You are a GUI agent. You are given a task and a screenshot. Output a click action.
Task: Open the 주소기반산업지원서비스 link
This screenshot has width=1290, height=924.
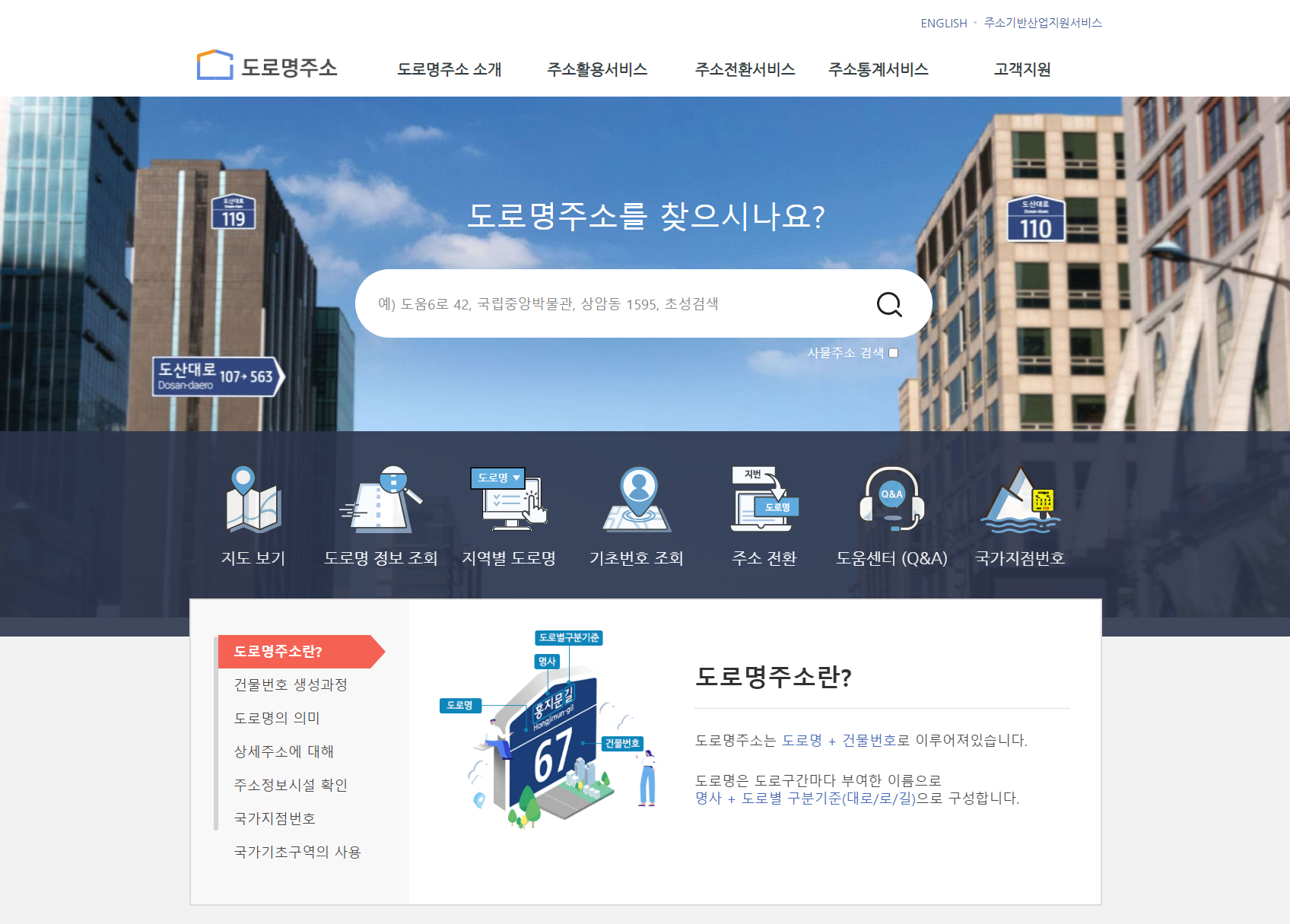click(1043, 23)
